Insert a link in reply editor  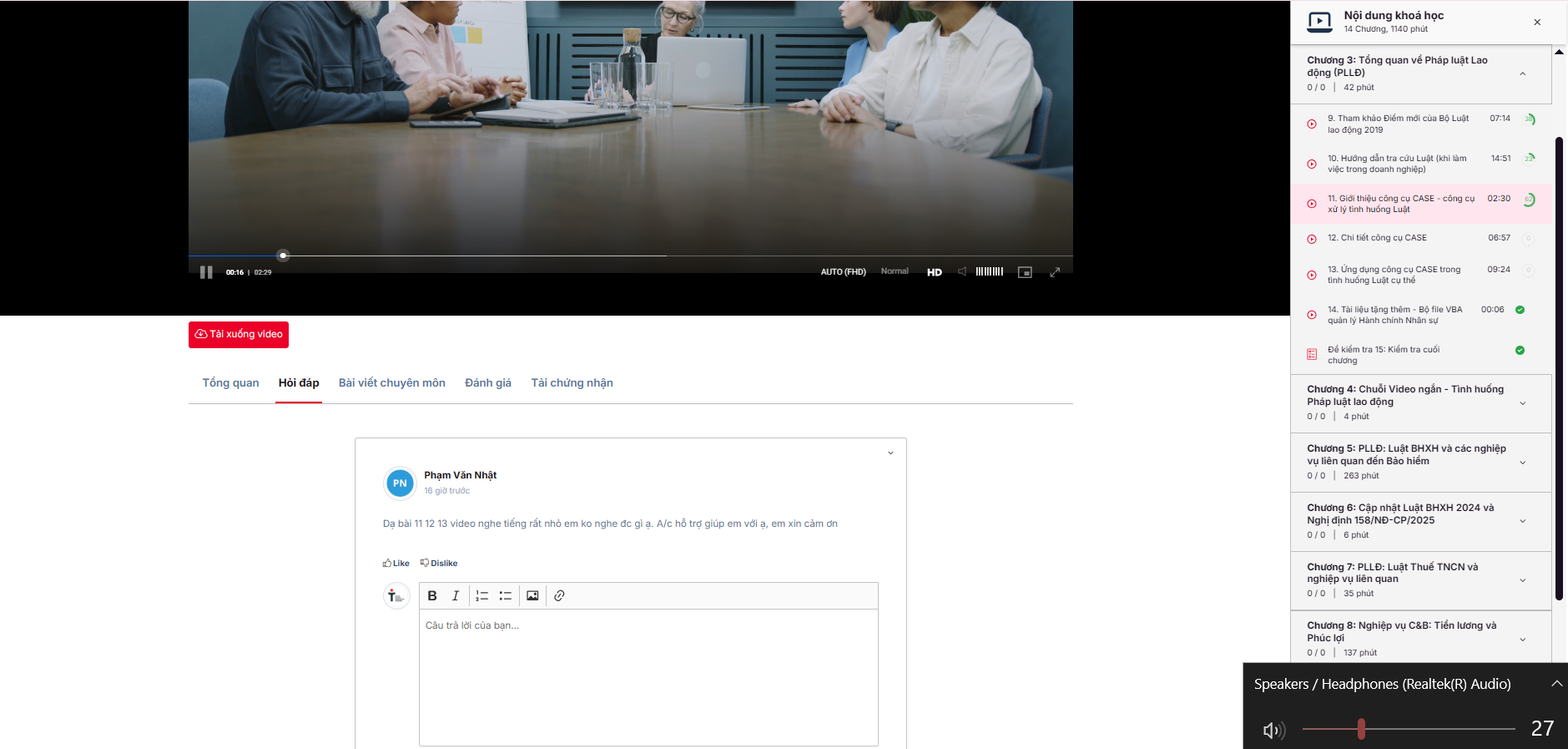pos(559,596)
